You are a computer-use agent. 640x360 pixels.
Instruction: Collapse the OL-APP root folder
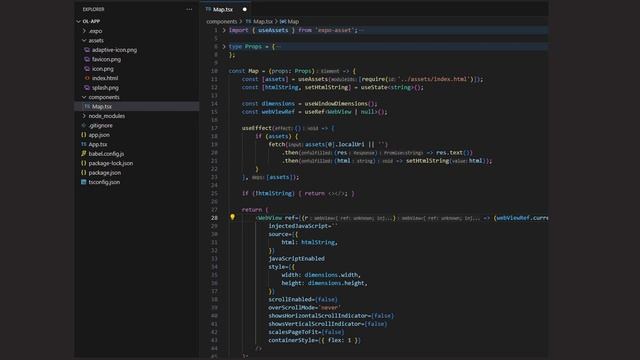[78, 21]
